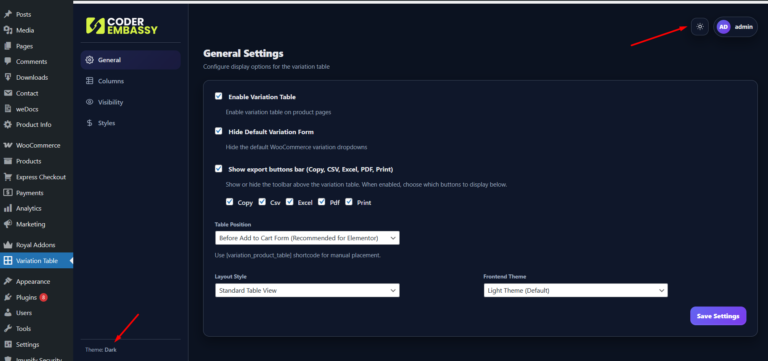Image resolution: width=768 pixels, height=361 pixels.
Task: Uncheck the Pdf button checkbox
Action: (x=321, y=202)
